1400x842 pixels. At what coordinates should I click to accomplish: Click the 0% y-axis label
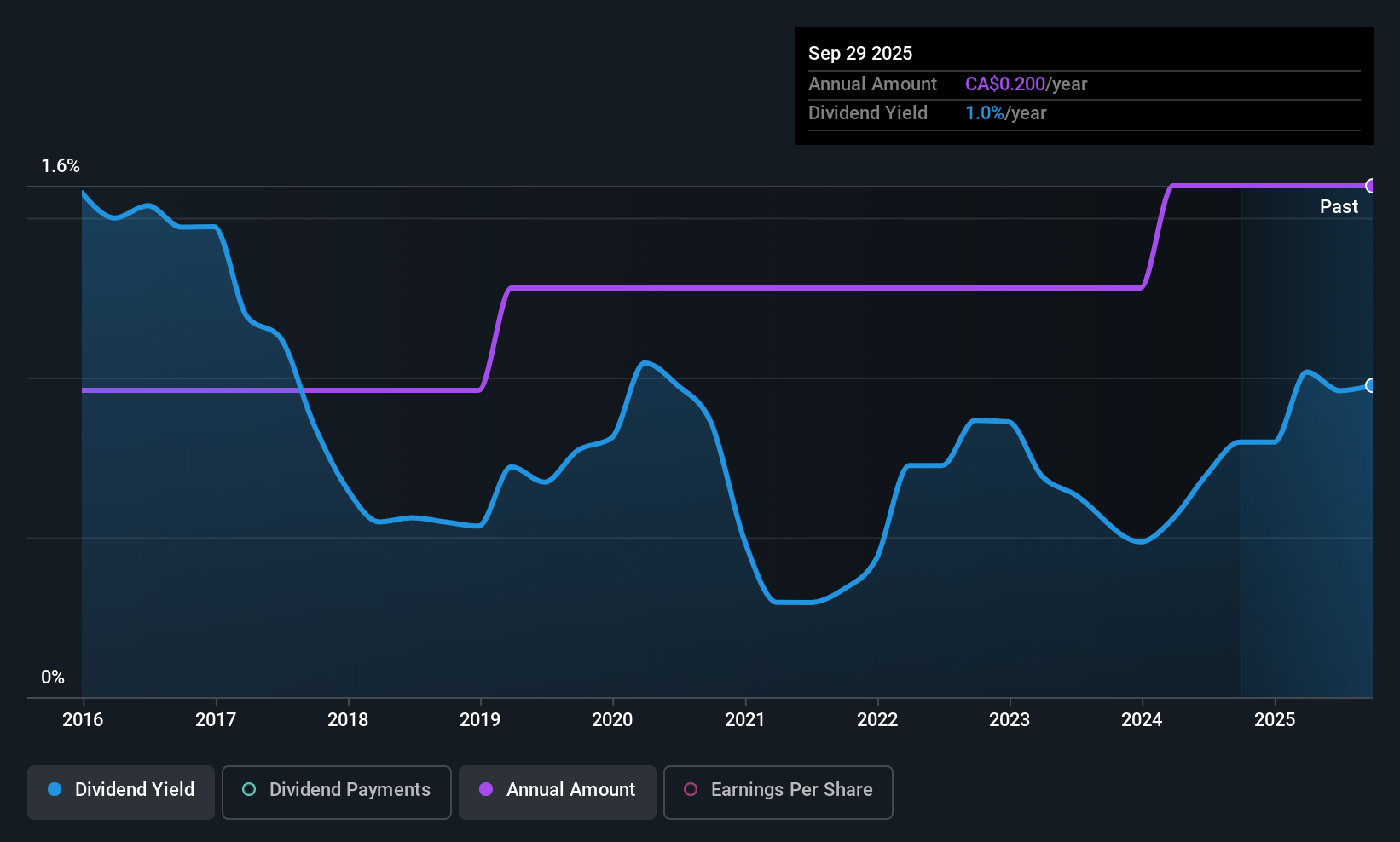click(x=53, y=678)
